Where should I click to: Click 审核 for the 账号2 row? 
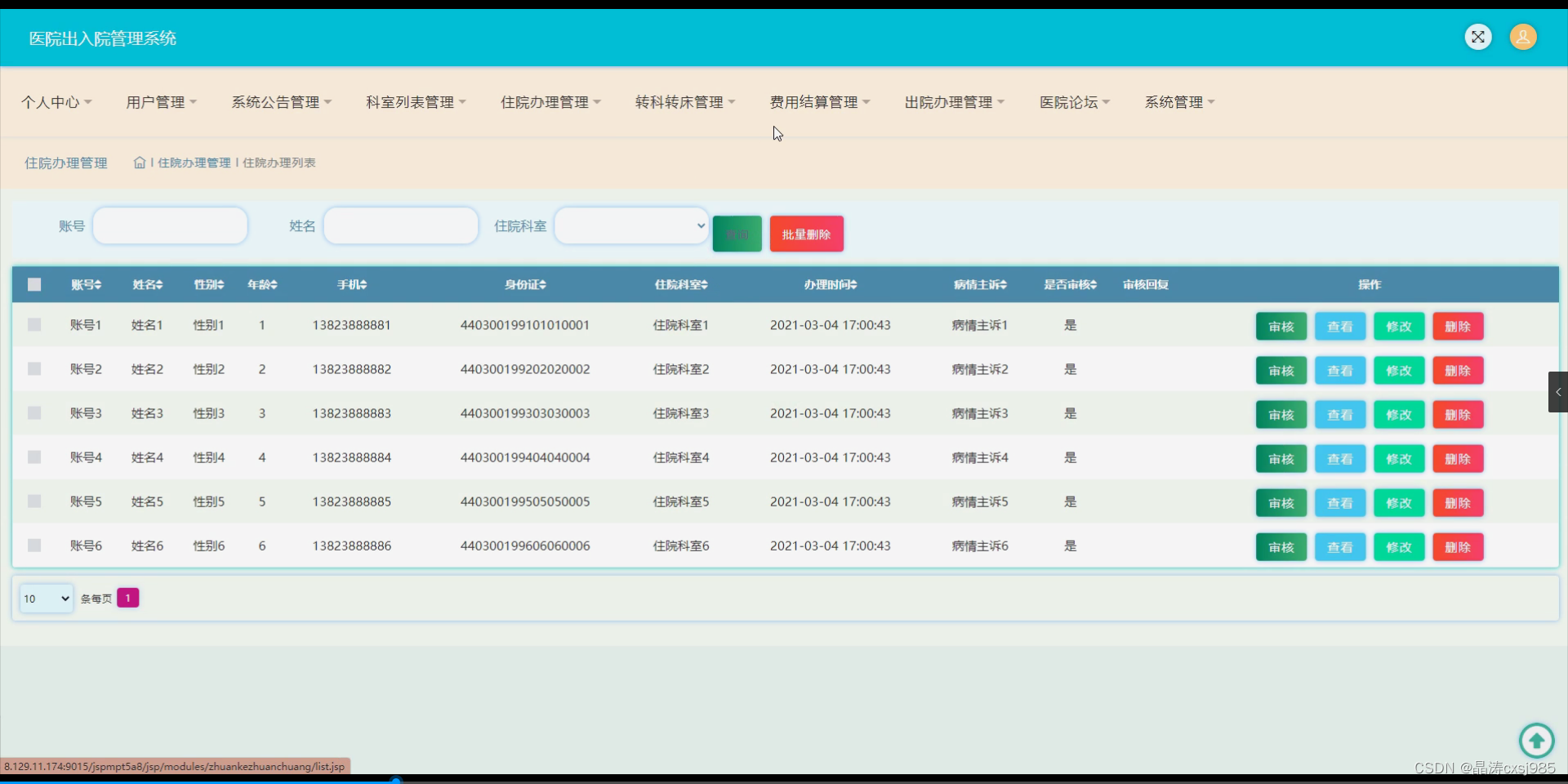pos(1281,371)
